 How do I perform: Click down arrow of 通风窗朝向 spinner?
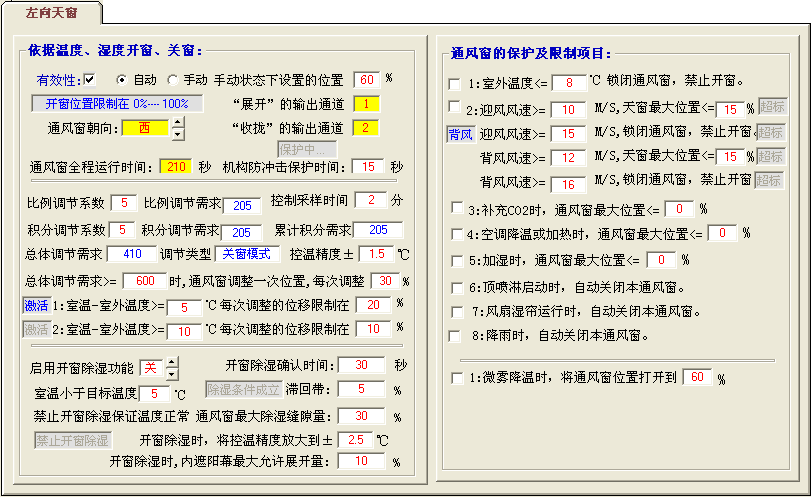(x=178, y=133)
